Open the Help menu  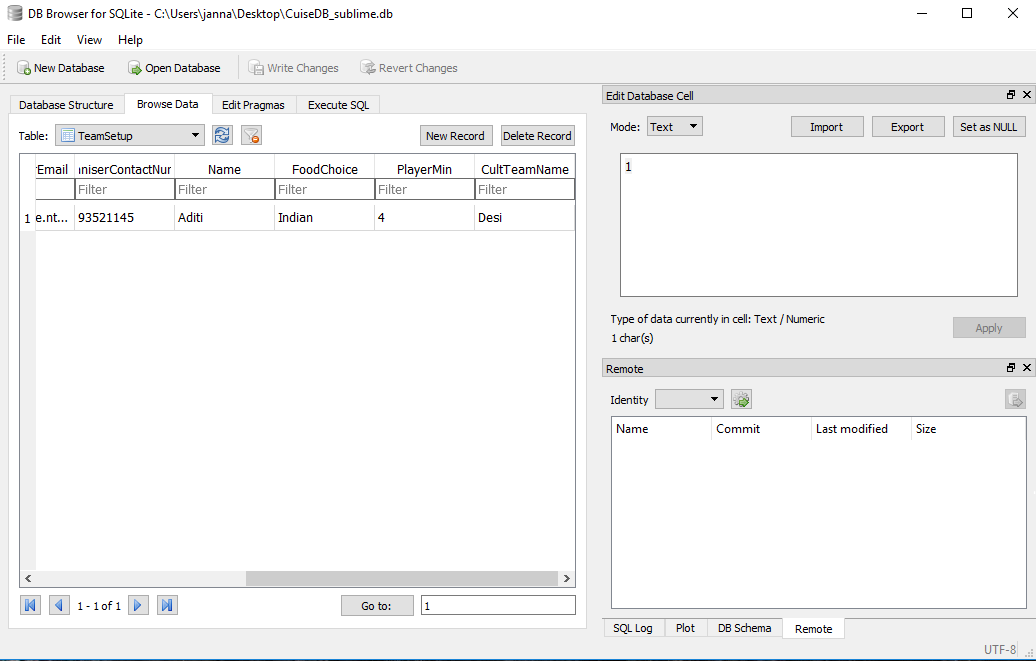click(x=130, y=40)
